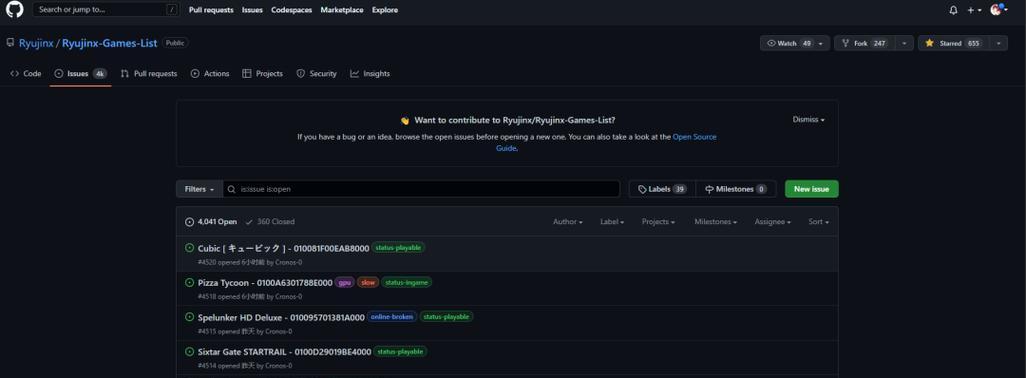Viewport: 1026px width, 378px height.
Task: Click open issue icon for Sixtar Gate STARTRAIL
Action: [x=190, y=352]
